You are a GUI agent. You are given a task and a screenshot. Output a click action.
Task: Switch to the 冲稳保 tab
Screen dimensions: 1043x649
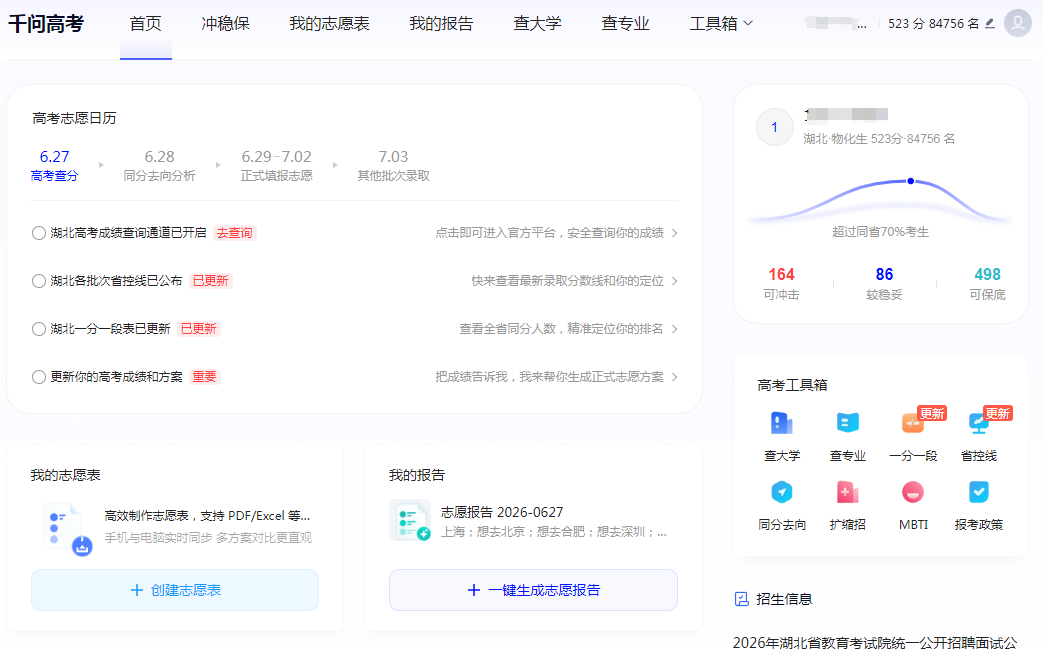tap(225, 23)
